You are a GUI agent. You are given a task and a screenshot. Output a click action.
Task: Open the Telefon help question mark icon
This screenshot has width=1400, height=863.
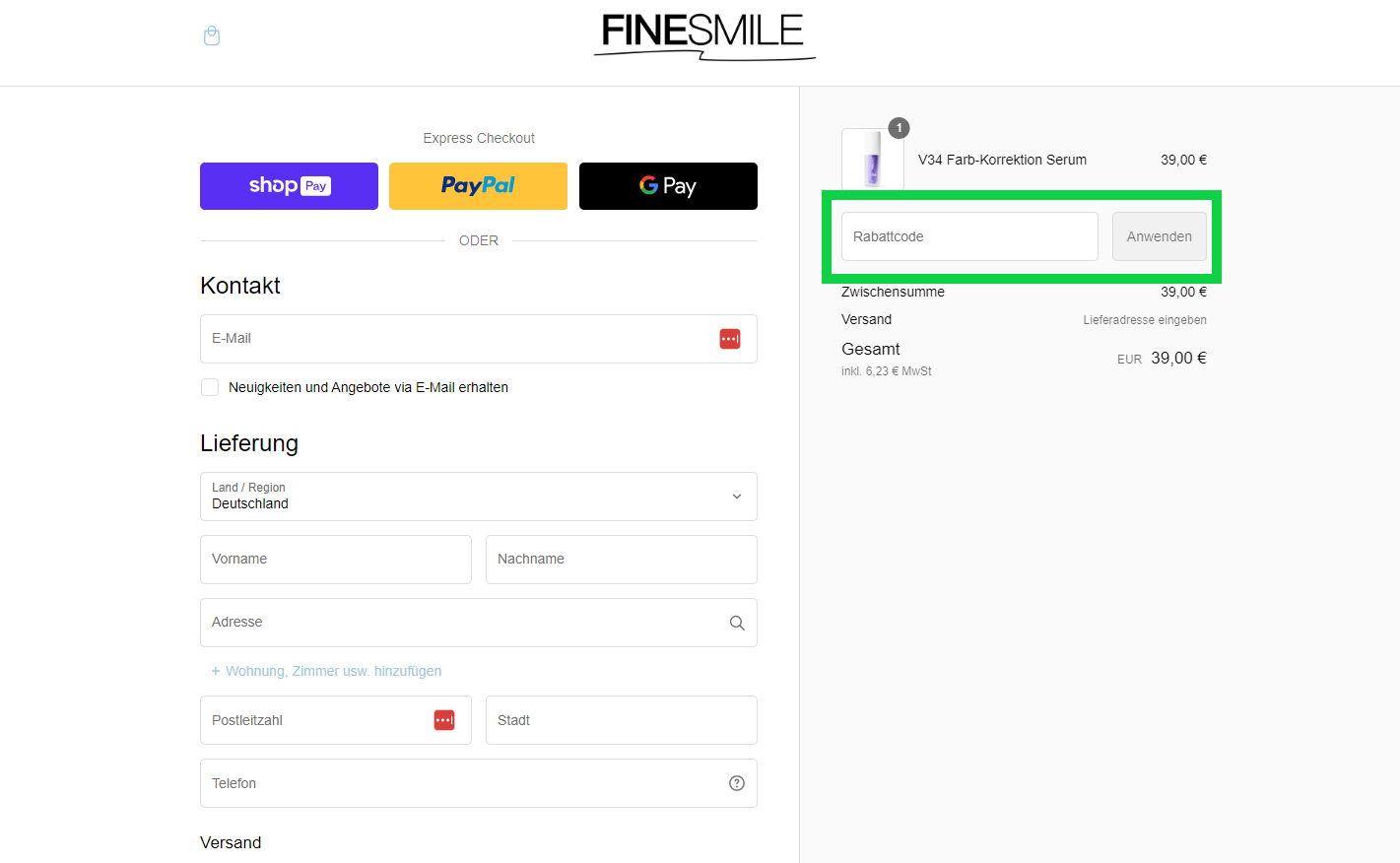(737, 783)
